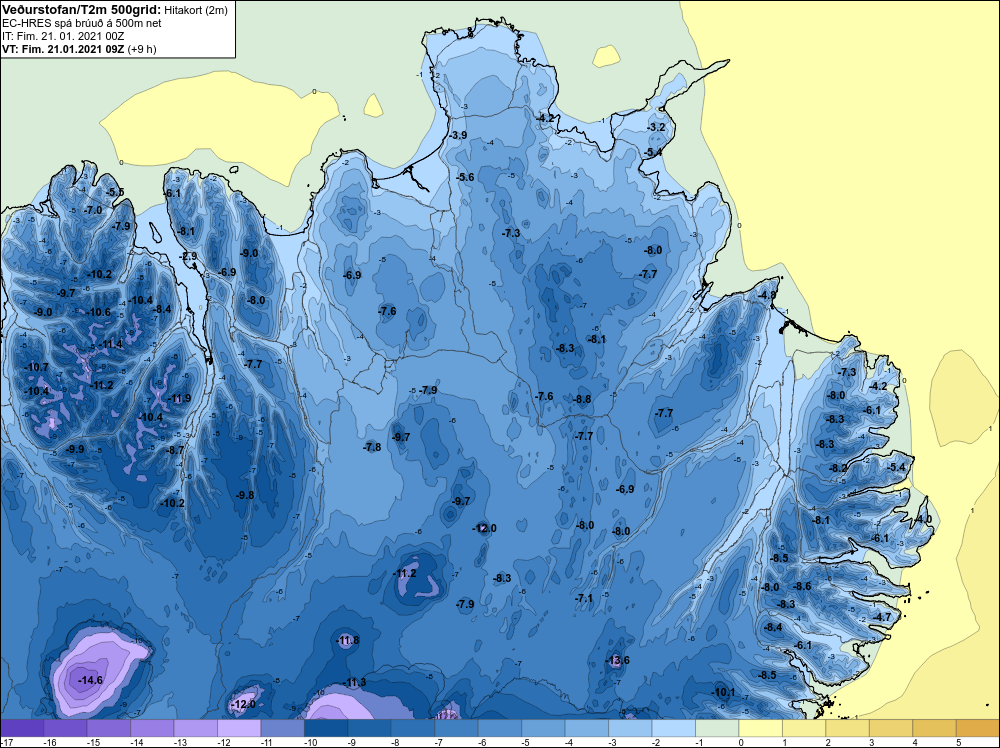The width and height of the screenshot is (1000, 748).
Task: Click the -4.2 value on the north coast
Action: click(545, 119)
